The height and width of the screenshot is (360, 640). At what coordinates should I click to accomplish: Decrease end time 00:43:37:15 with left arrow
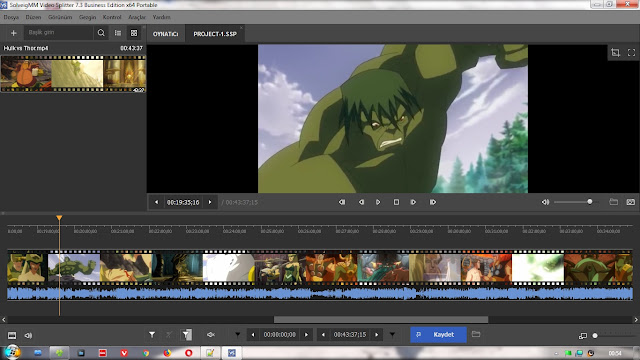323,335
